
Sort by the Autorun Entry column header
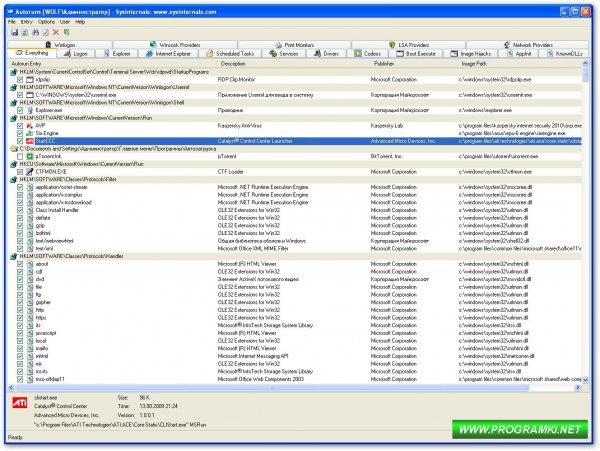113,63
